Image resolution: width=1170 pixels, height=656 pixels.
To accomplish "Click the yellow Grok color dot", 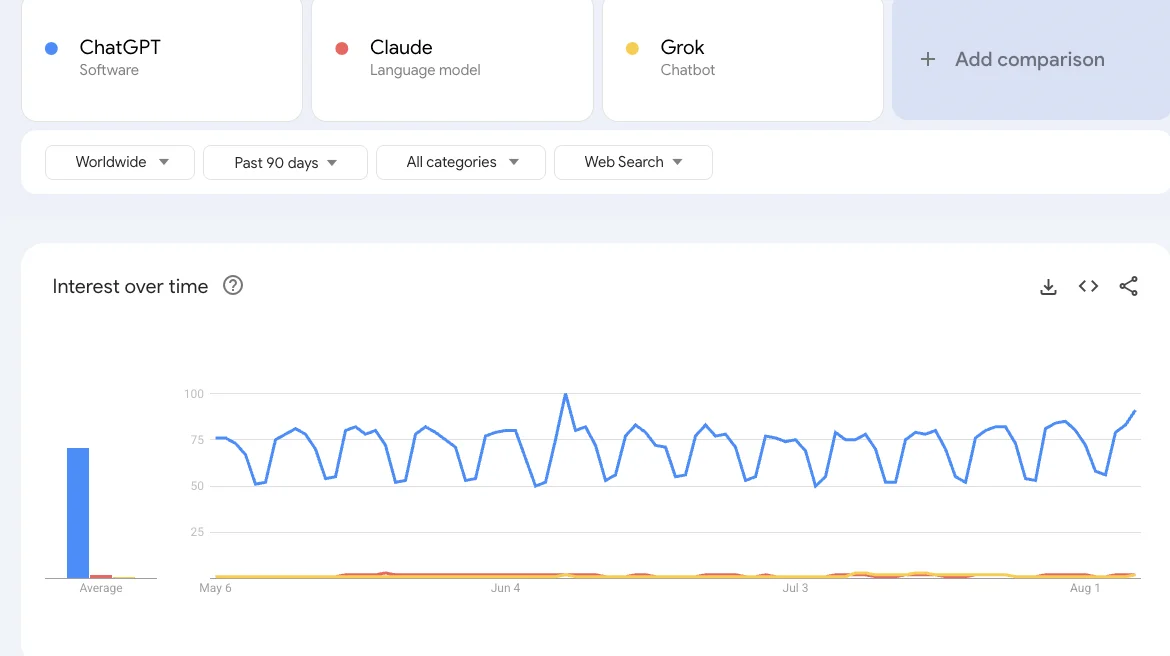I will [632, 48].
